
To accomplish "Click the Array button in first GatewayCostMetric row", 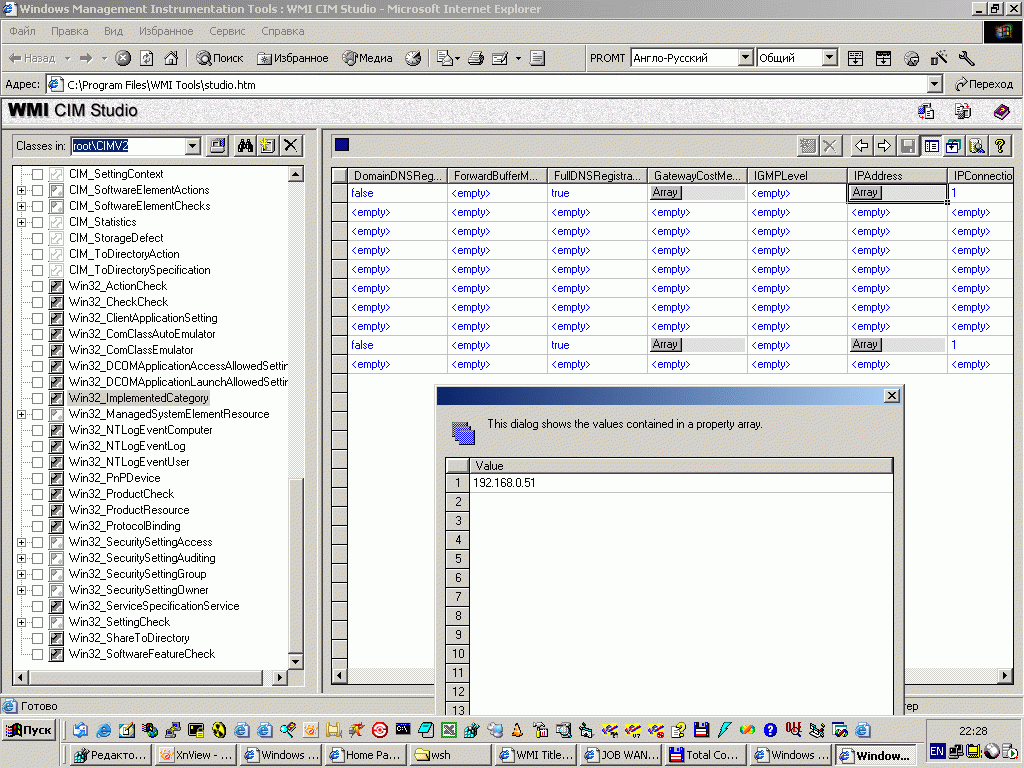I will point(665,193).
